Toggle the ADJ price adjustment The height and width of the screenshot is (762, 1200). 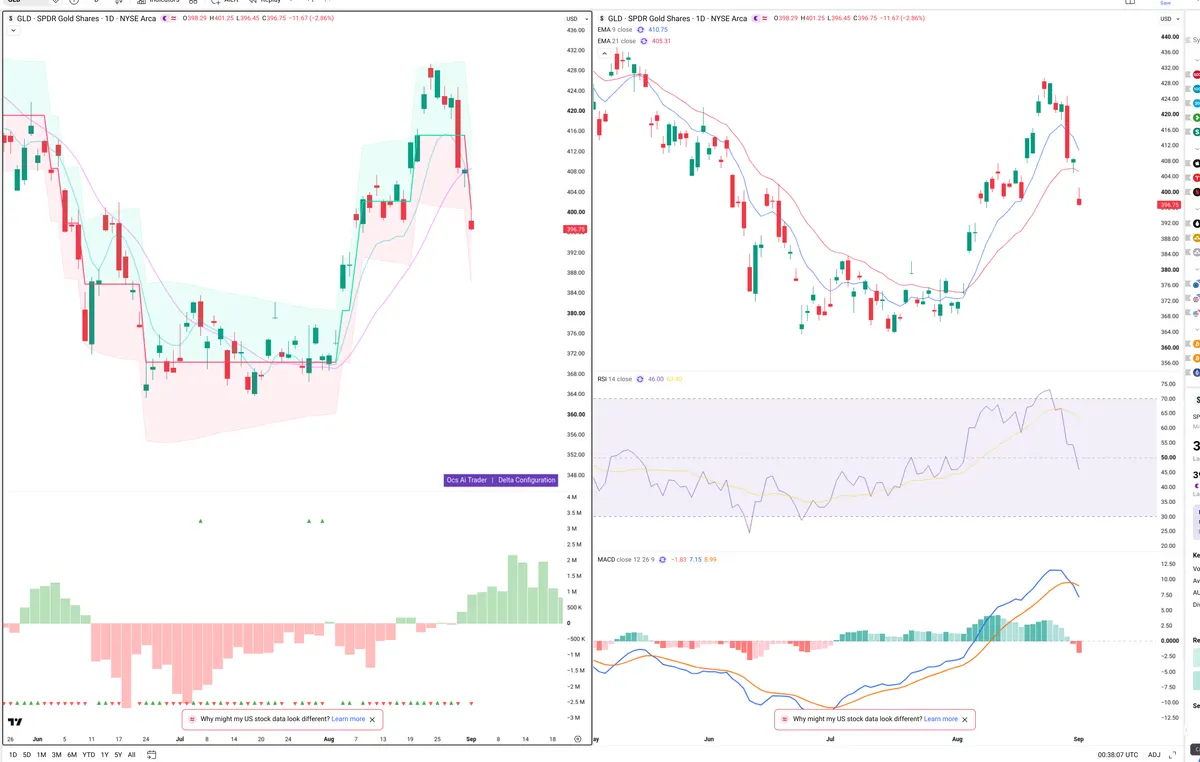[x=1154, y=755]
